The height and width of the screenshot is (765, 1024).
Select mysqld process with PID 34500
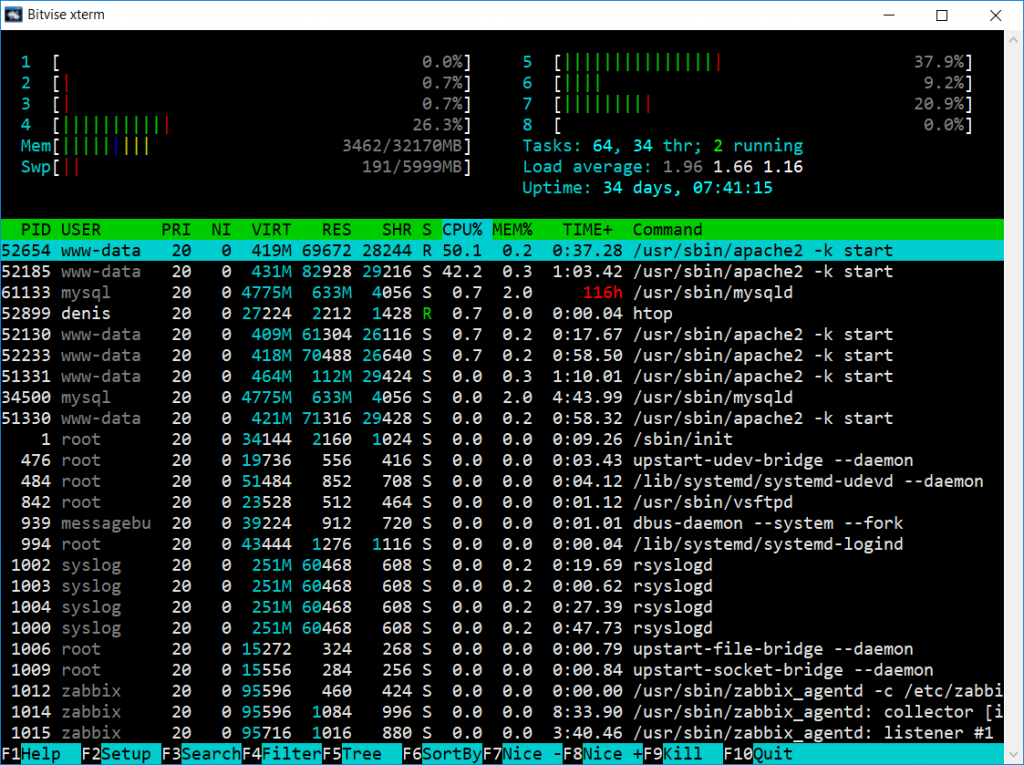pyautogui.click(x=502, y=397)
